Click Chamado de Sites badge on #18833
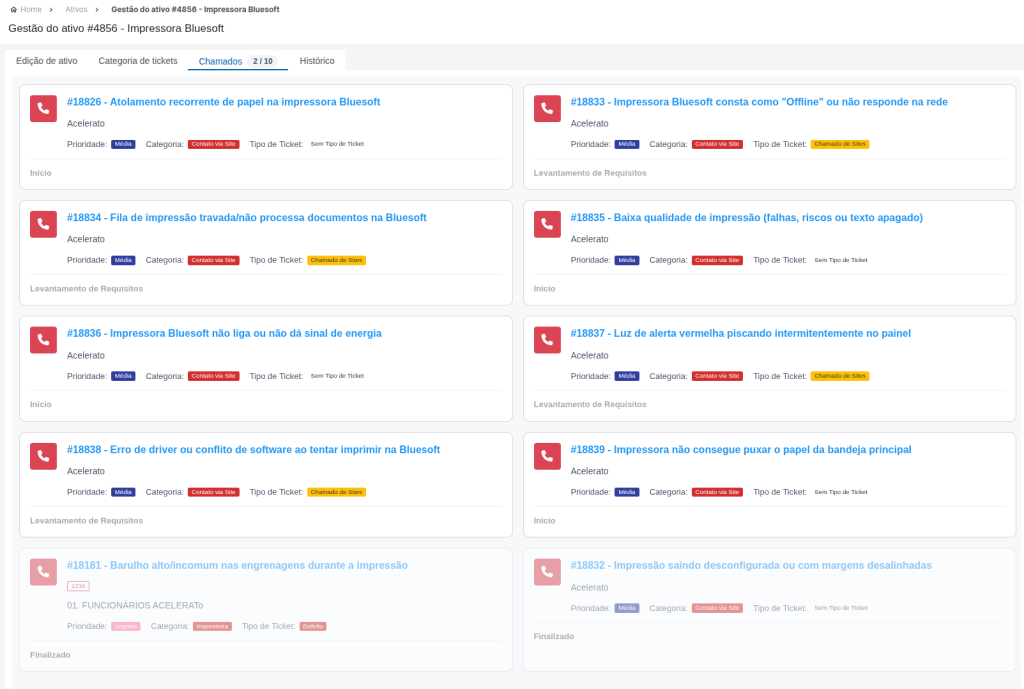The width and height of the screenshot is (1024, 689). (840, 144)
